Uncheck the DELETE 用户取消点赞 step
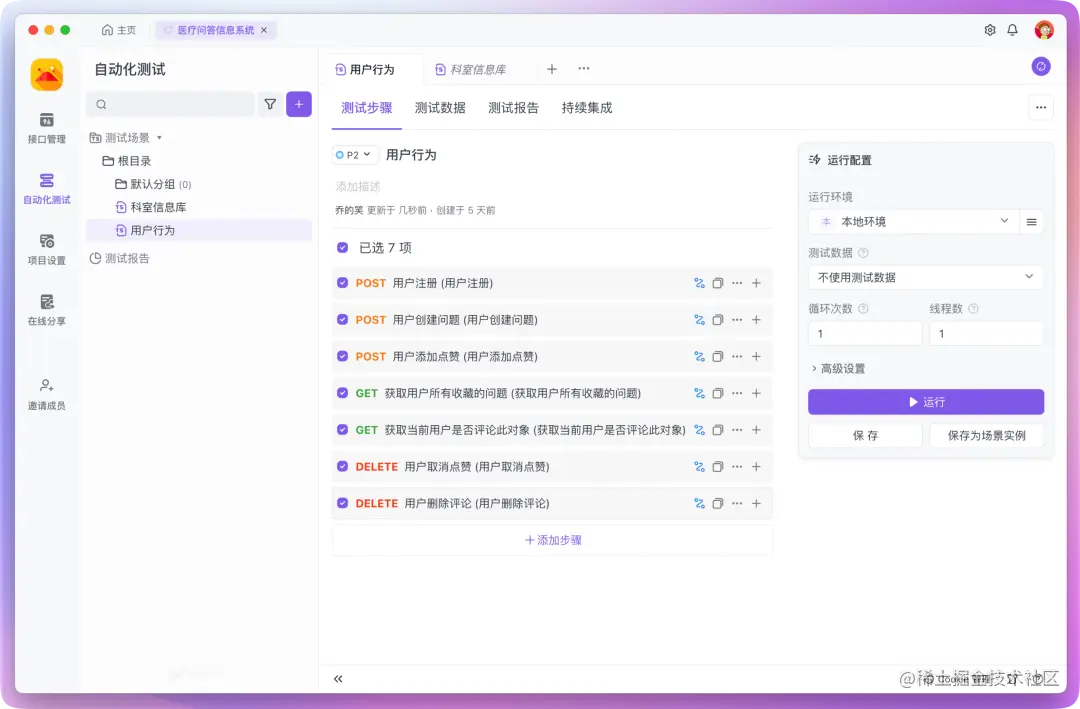This screenshot has height=709, width=1080. pos(342,466)
